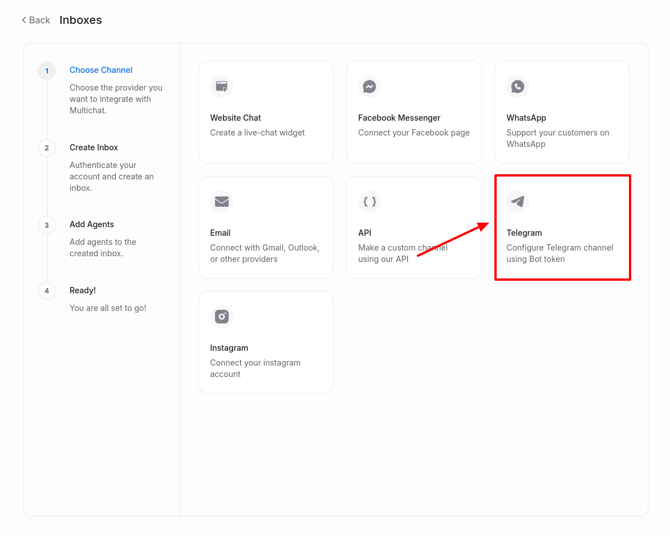The width and height of the screenshot is (670, 537).
Task: Select the API curly braces icon
Action: pyautogui.click(x=370, y=202)
